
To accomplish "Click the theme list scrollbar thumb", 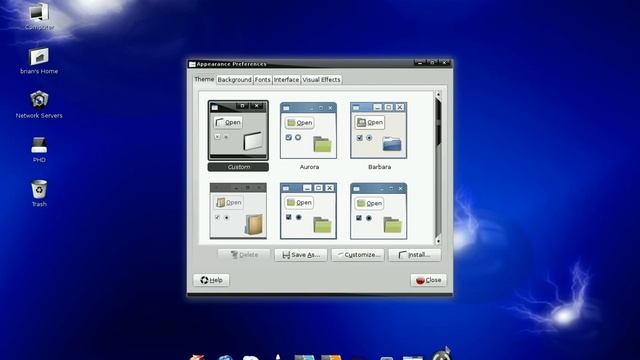I will click(438, 122).
